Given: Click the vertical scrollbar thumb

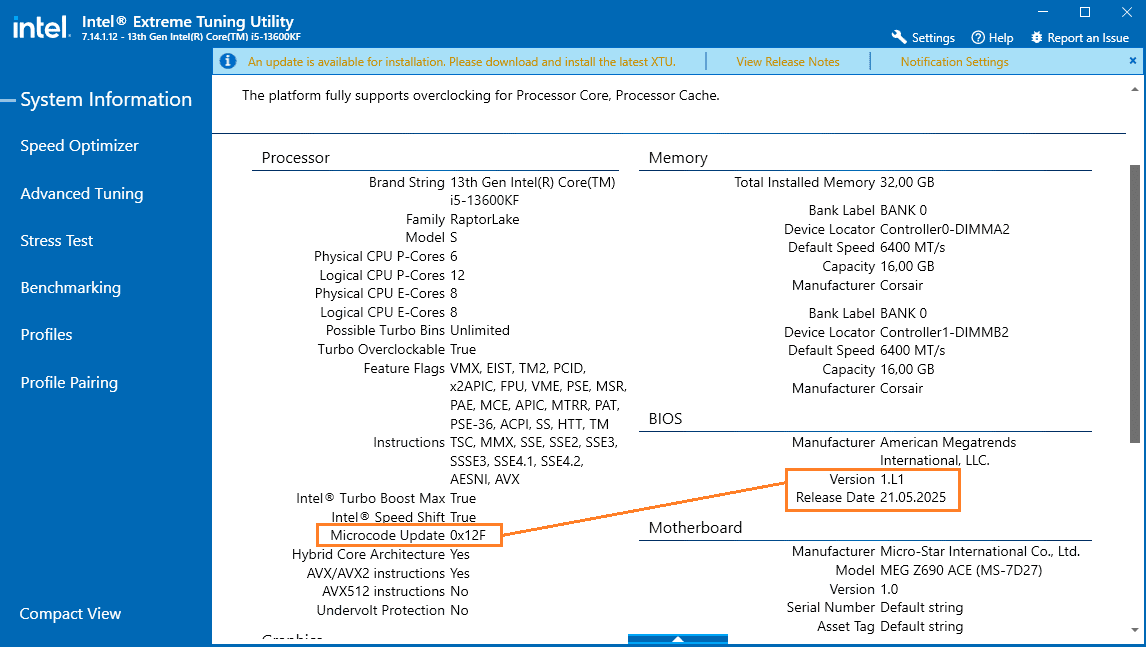Looking at the screenshot, I should pyautogui.click(x=1134, y=303).
